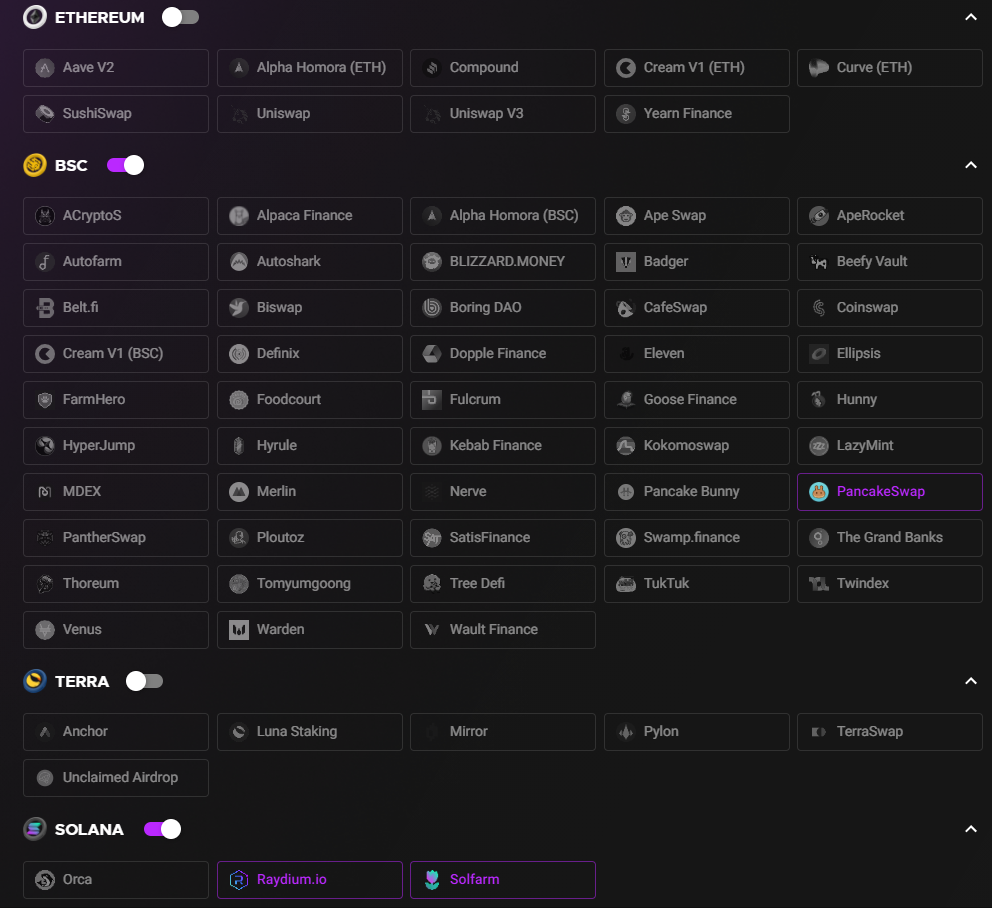Click the Raydium.io hexagon icon

pos(239,880)
